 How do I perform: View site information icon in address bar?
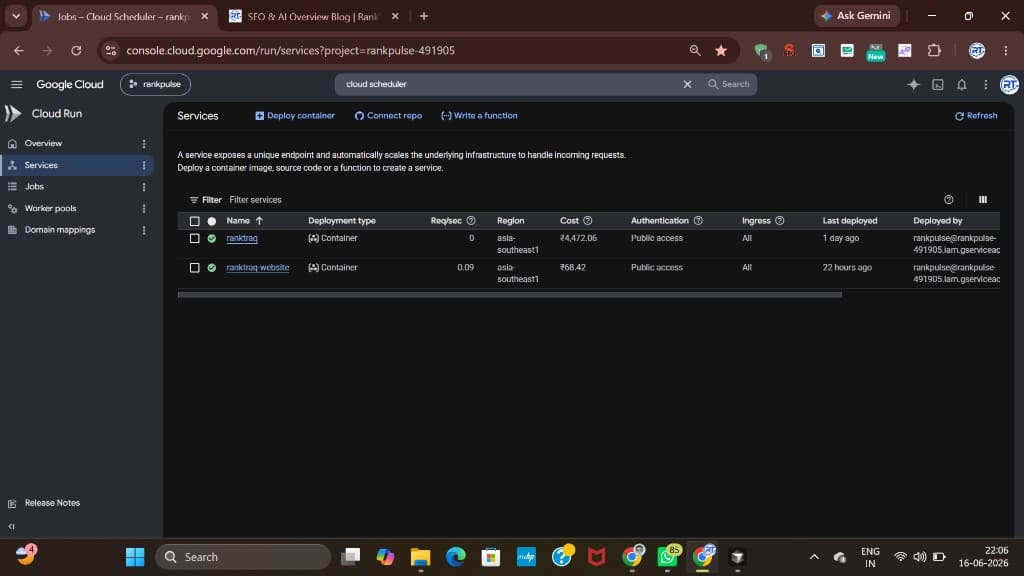point(111,50)
